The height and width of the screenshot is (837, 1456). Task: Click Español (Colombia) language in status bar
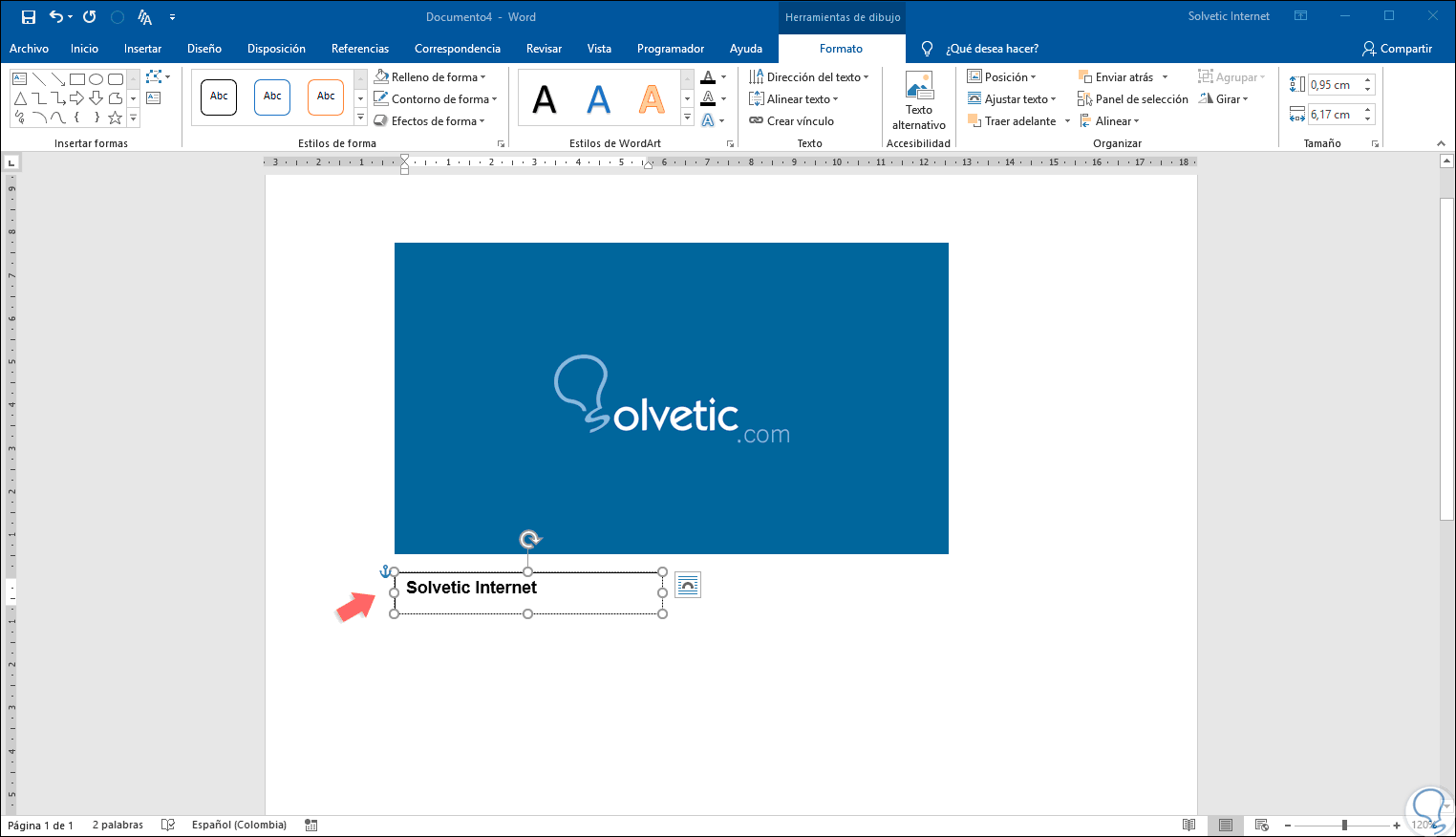click(239, 826)
